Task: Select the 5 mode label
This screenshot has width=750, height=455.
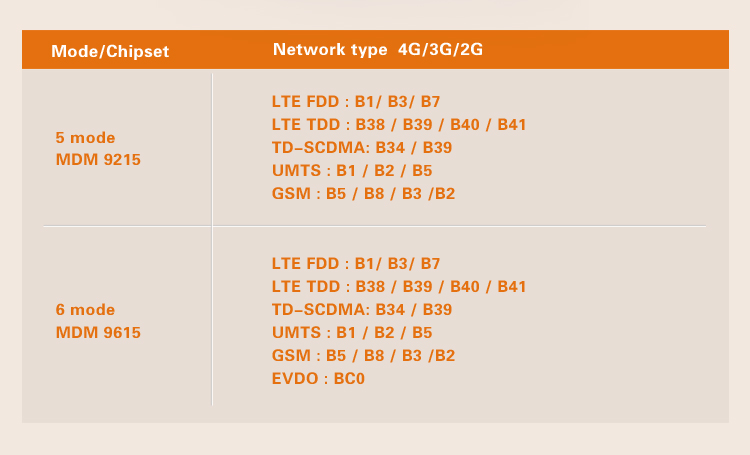Action: (85, 138)
